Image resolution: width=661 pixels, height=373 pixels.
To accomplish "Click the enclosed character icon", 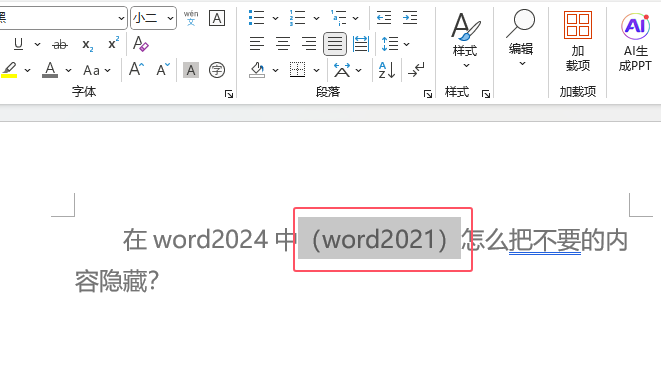I will [217, 70].
